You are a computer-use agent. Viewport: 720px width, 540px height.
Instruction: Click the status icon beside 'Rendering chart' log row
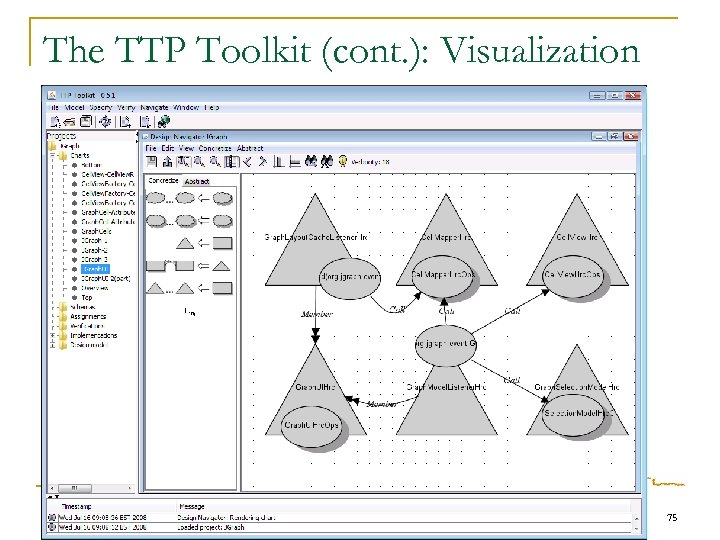click(x=52, y=518)
